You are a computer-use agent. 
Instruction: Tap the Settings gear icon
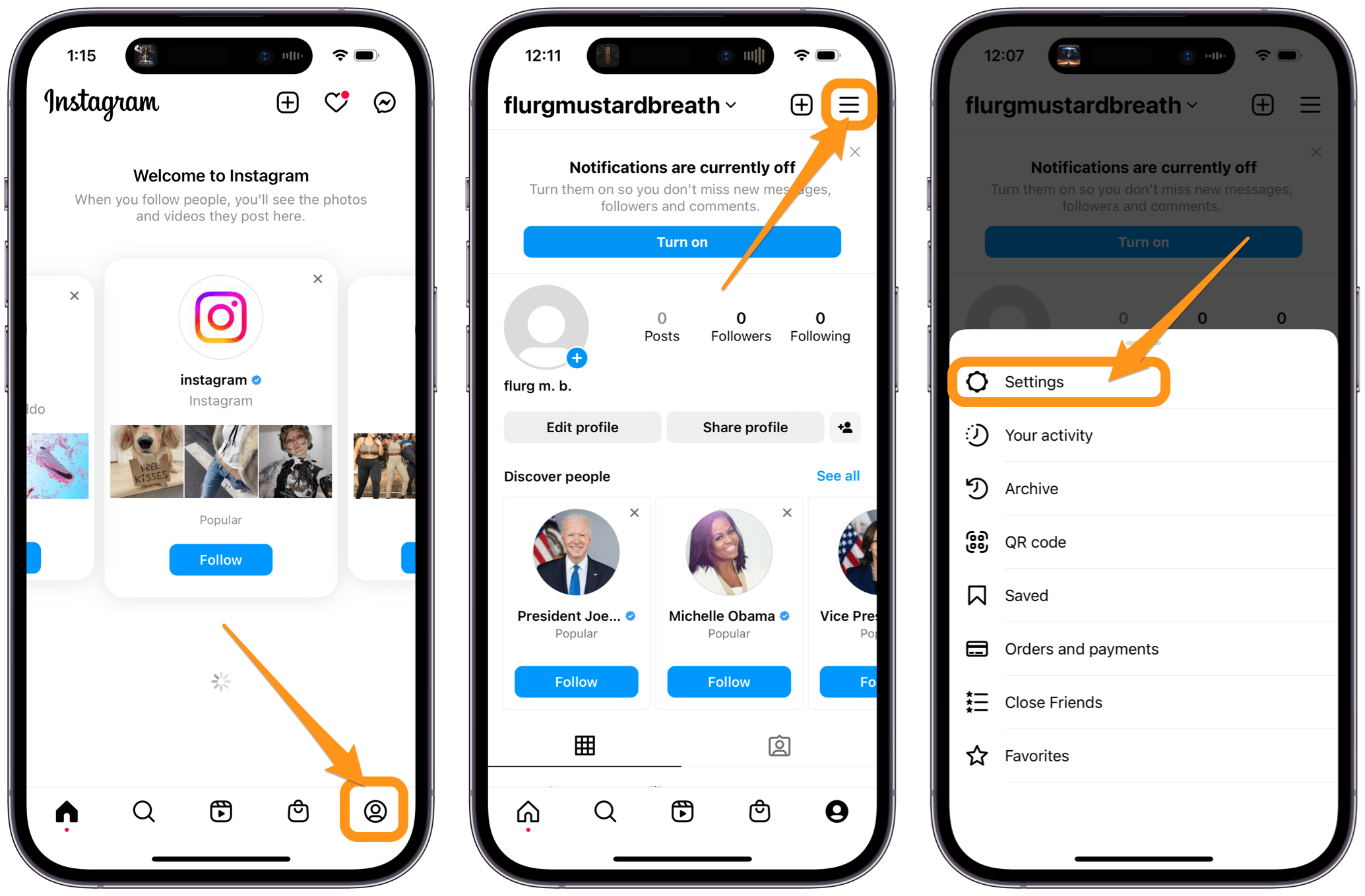pos(978,382)
